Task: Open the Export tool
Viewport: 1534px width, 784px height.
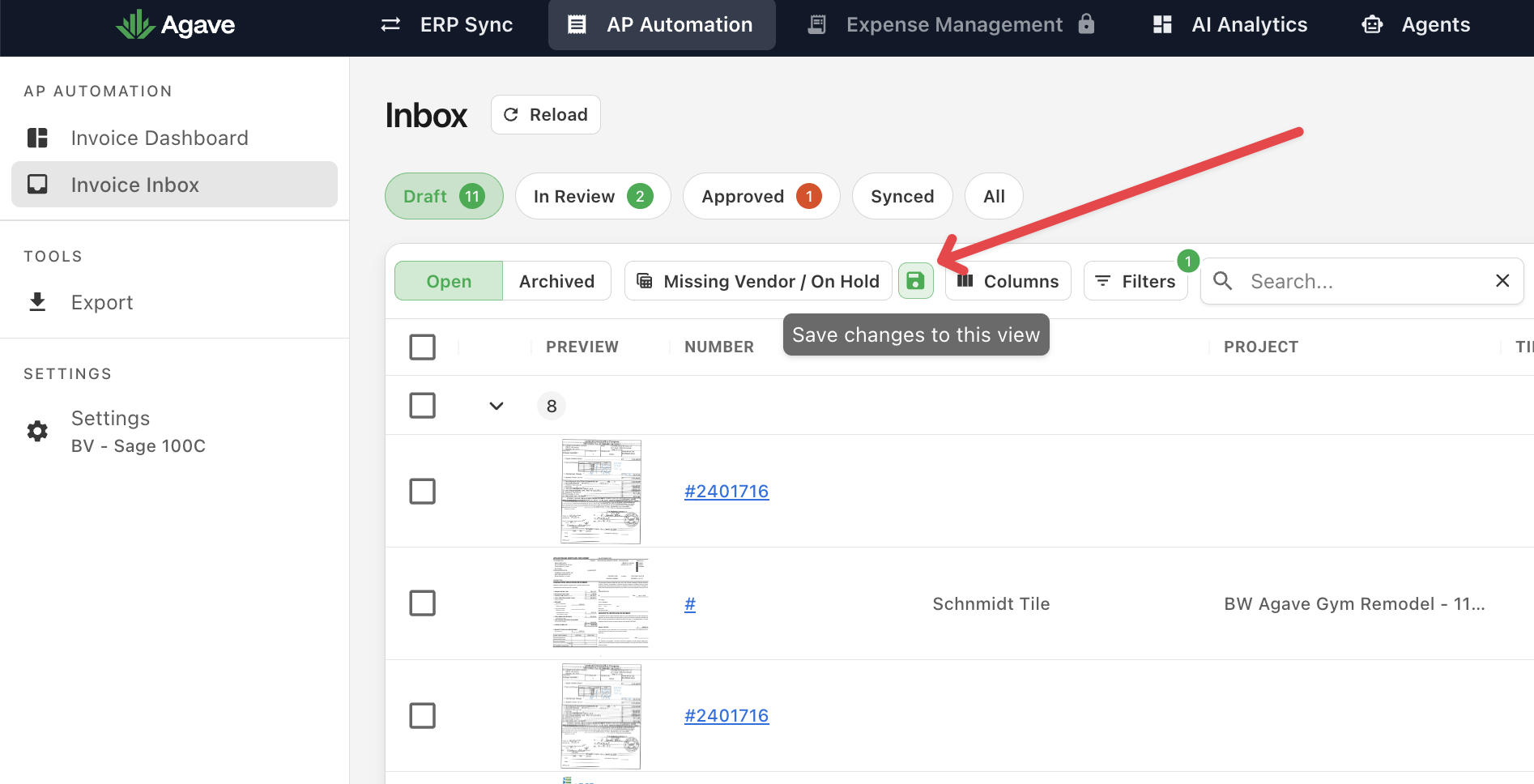Action: pyautogui.click(x=174, y=302)
